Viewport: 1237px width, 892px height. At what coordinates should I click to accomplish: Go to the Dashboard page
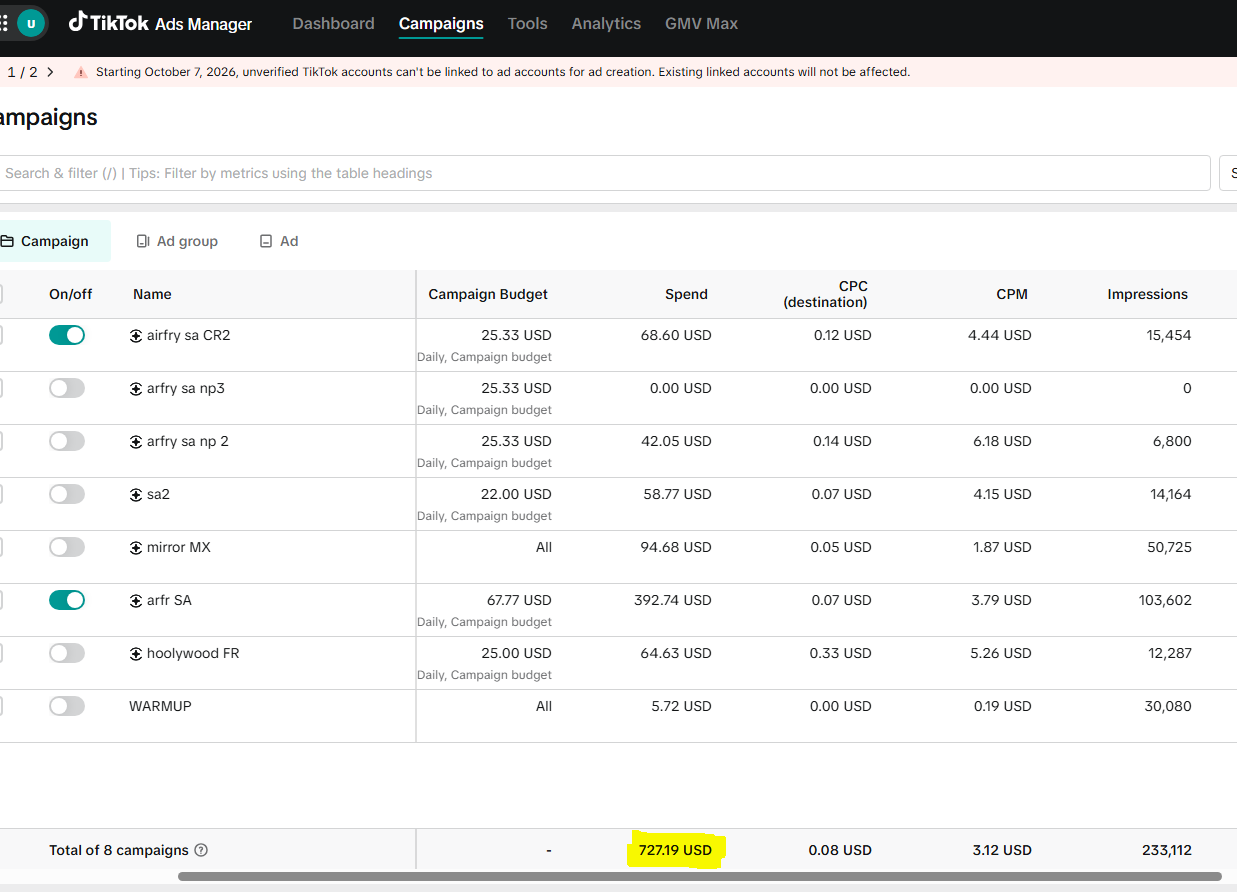333,23
